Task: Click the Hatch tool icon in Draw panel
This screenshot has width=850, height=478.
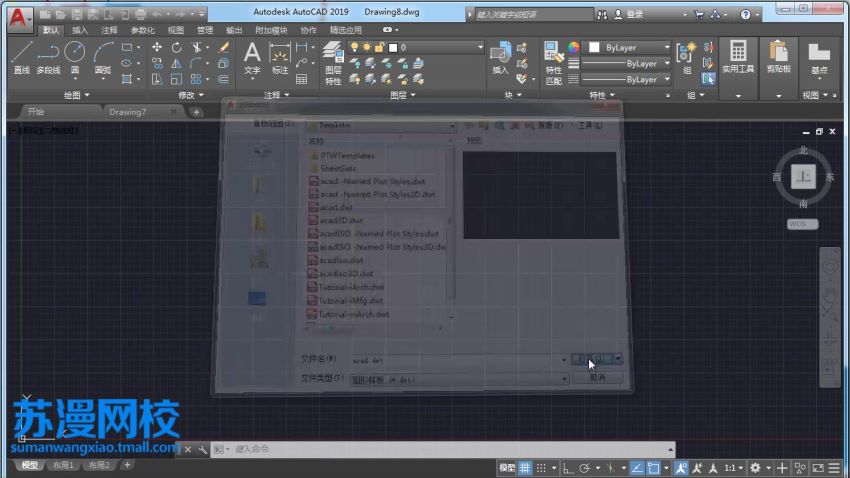Action: pos(127,80)
